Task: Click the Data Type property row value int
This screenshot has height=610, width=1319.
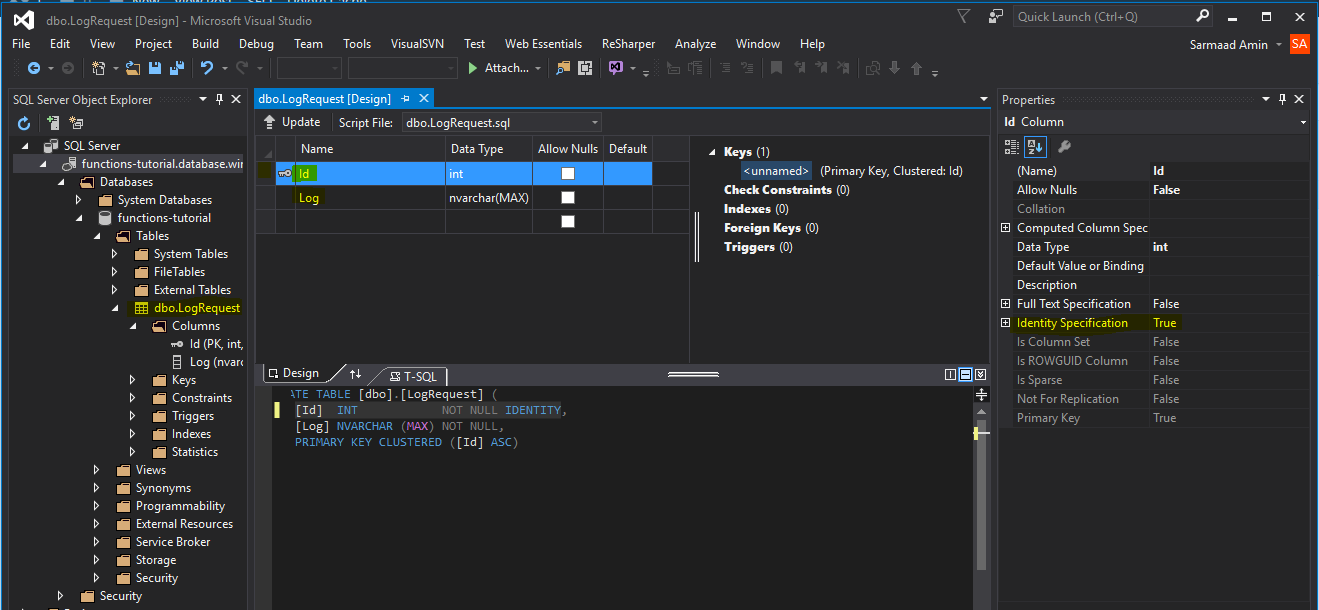Action: [x=1229, y=247]
